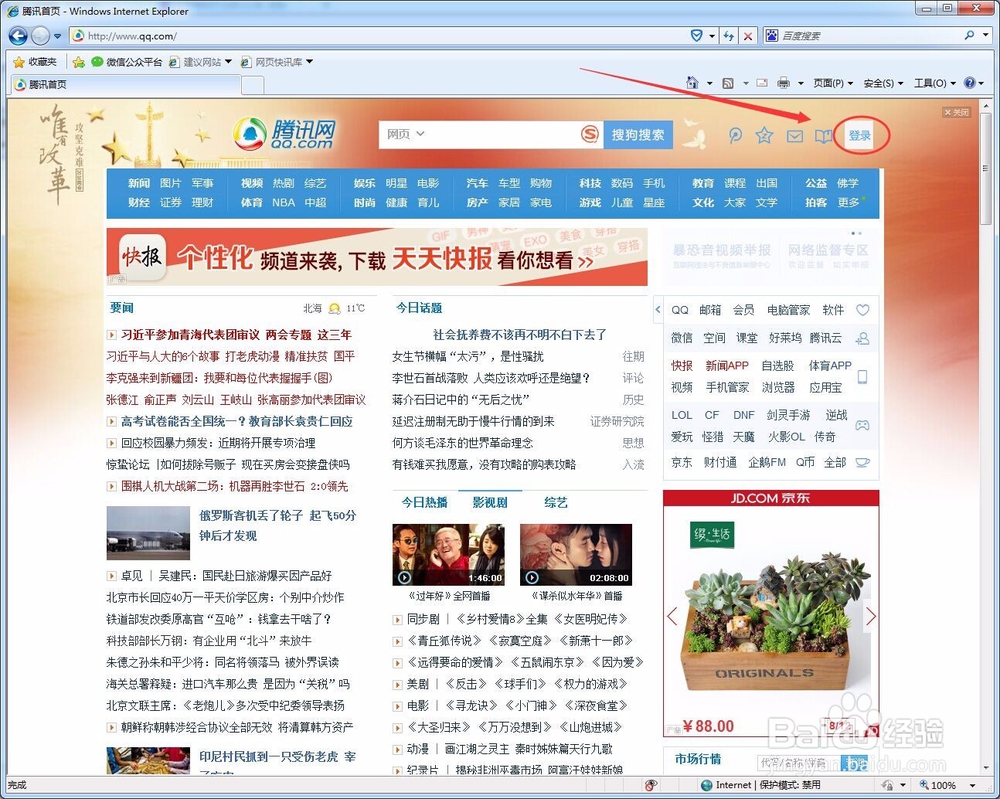1000x799 pixels.
Task: Click the add to favorites bar star icon
Action: (78, 62)
